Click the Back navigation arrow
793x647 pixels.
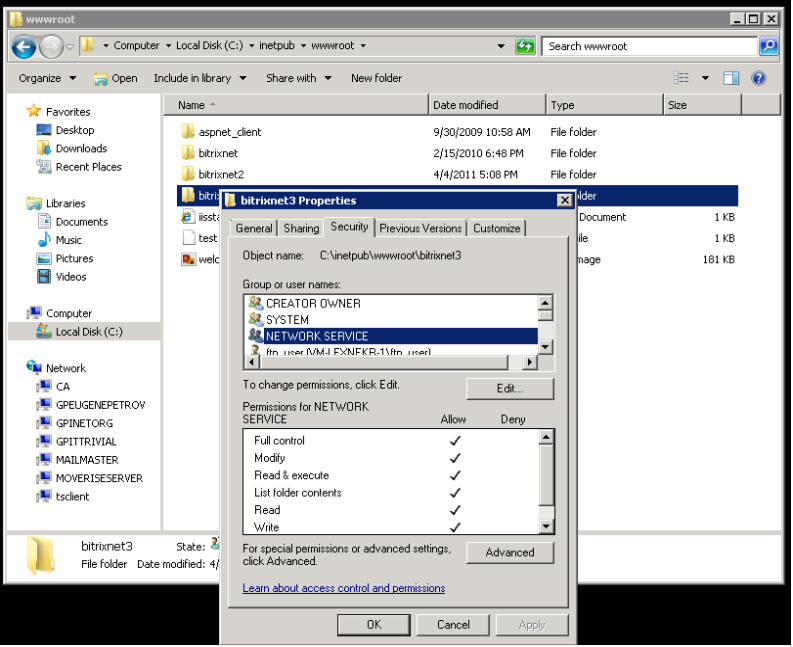tap(24, 47)
